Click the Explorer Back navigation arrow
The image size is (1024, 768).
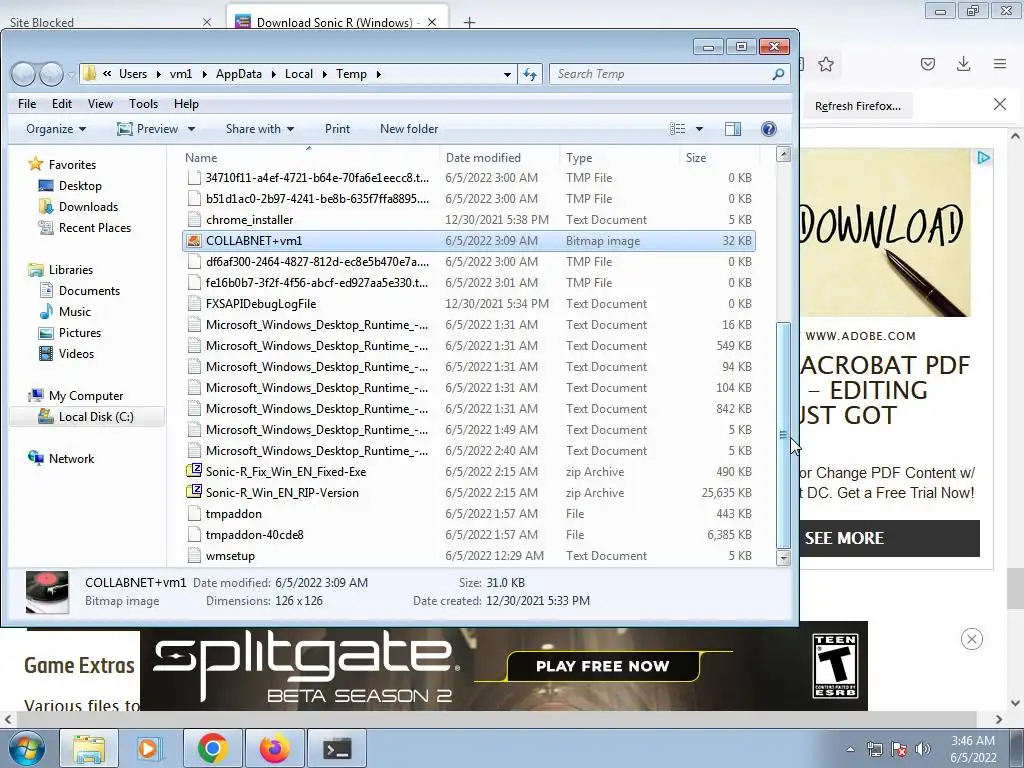[24, 74]
